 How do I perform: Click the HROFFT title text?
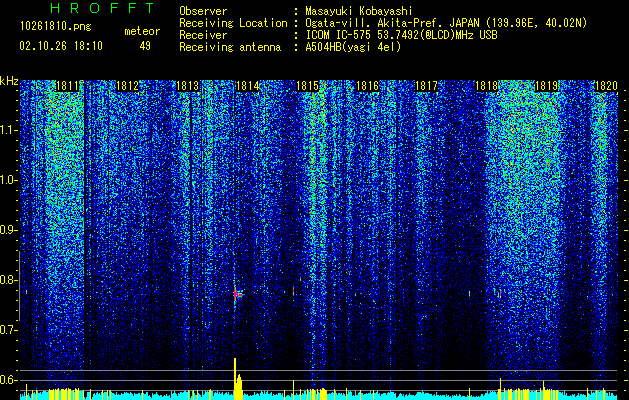pos(103,8)
